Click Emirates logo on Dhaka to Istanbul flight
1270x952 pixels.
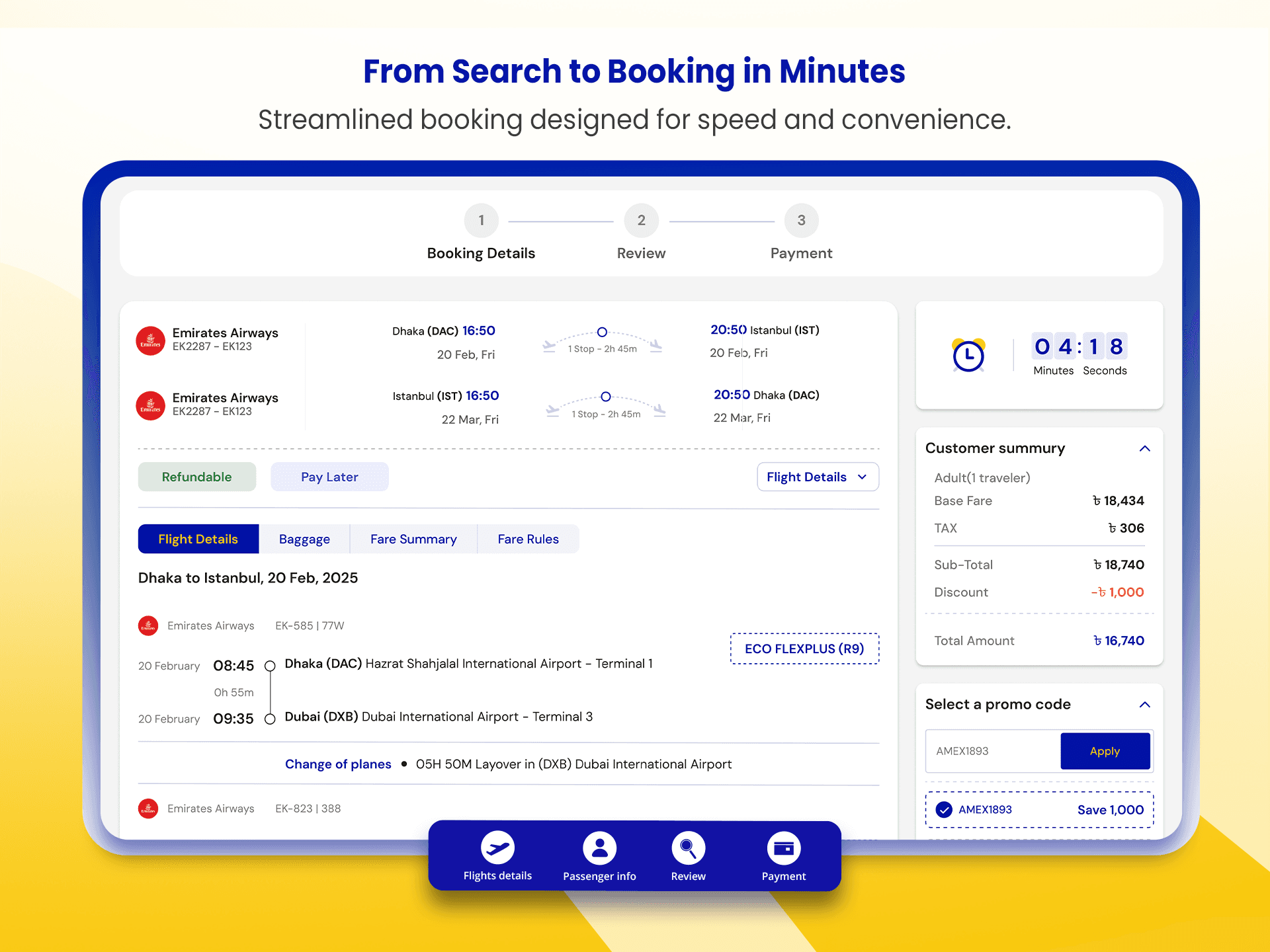click(150, 340)
